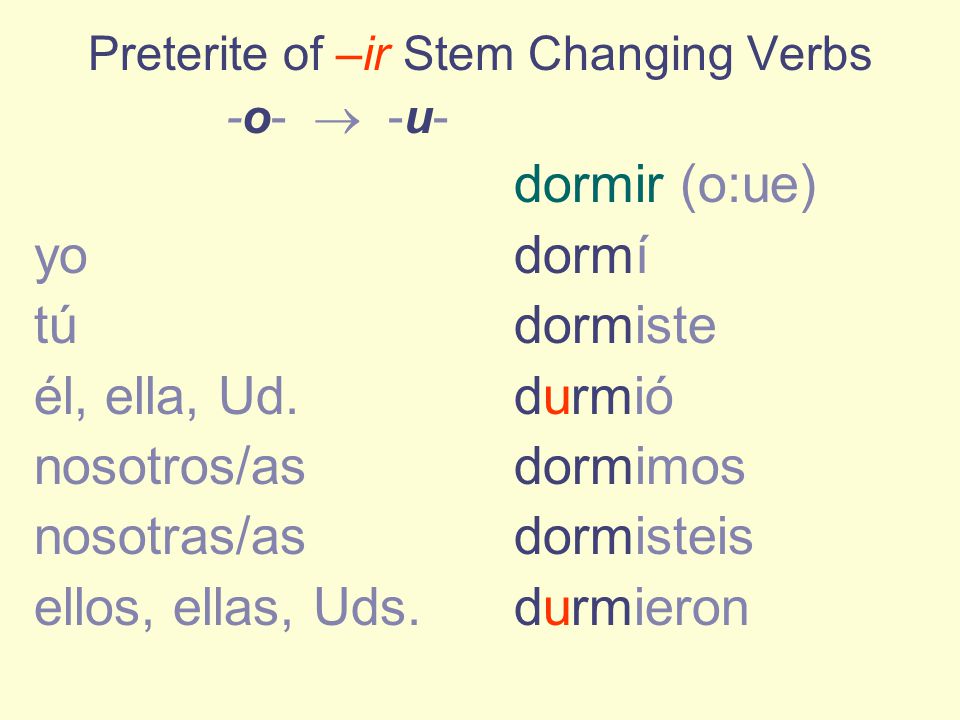The image size is (960, 720).
Task: Click the conjugation 'durmieron'
Action: coord(631,607)
